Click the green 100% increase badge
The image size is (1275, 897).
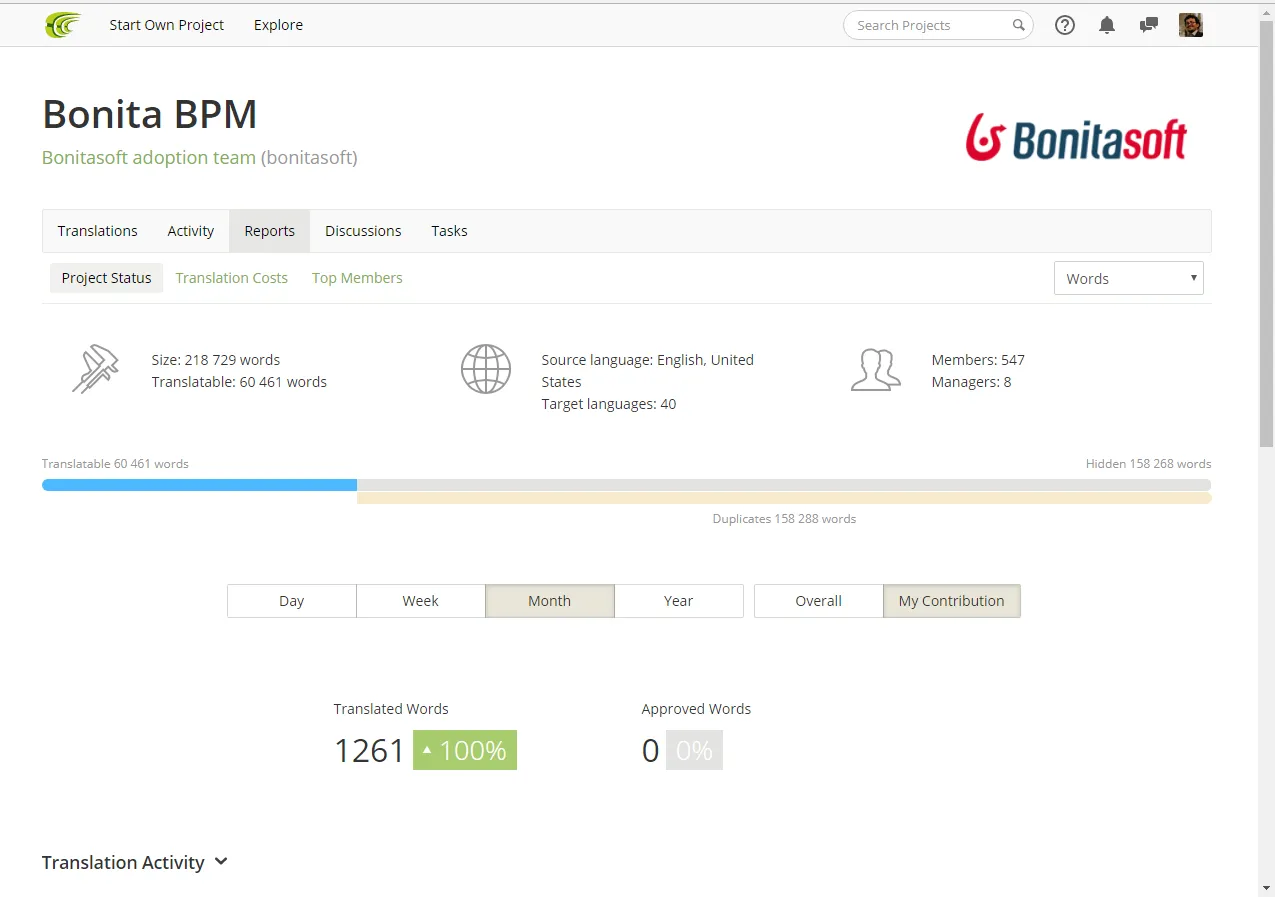(x=465, y=750)
